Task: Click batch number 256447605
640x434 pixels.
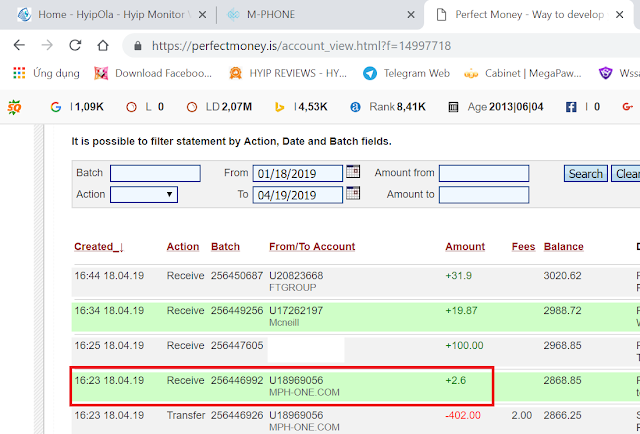Action: 237,345
